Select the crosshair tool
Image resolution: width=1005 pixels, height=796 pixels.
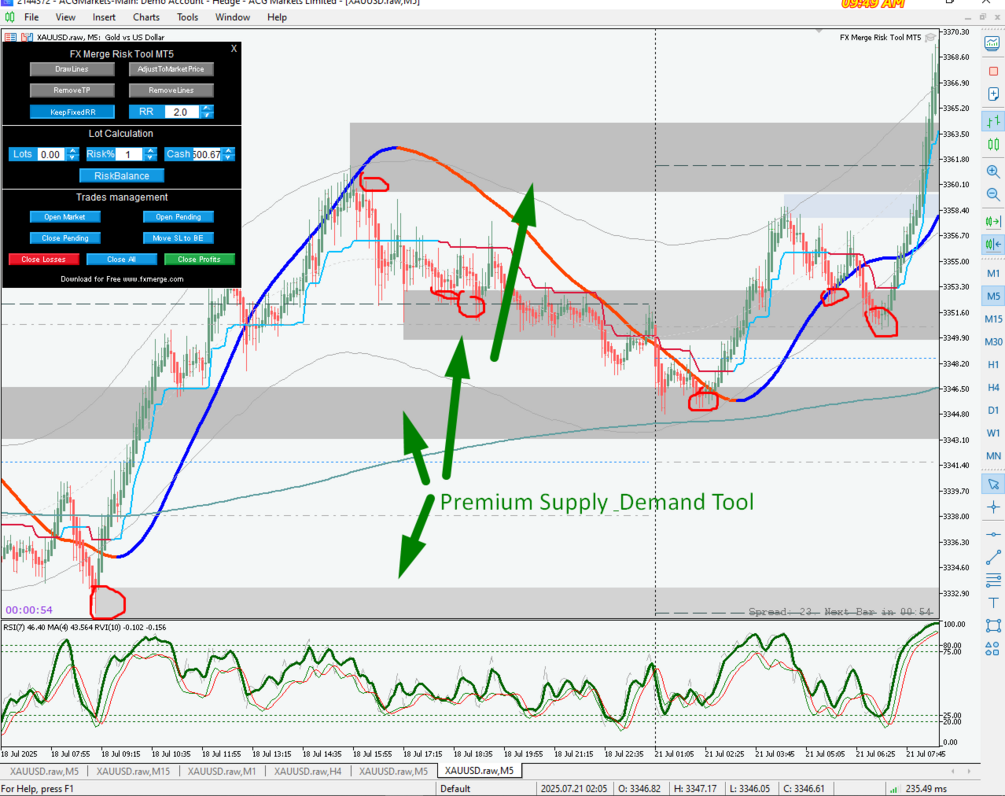[x=993, y=507]
